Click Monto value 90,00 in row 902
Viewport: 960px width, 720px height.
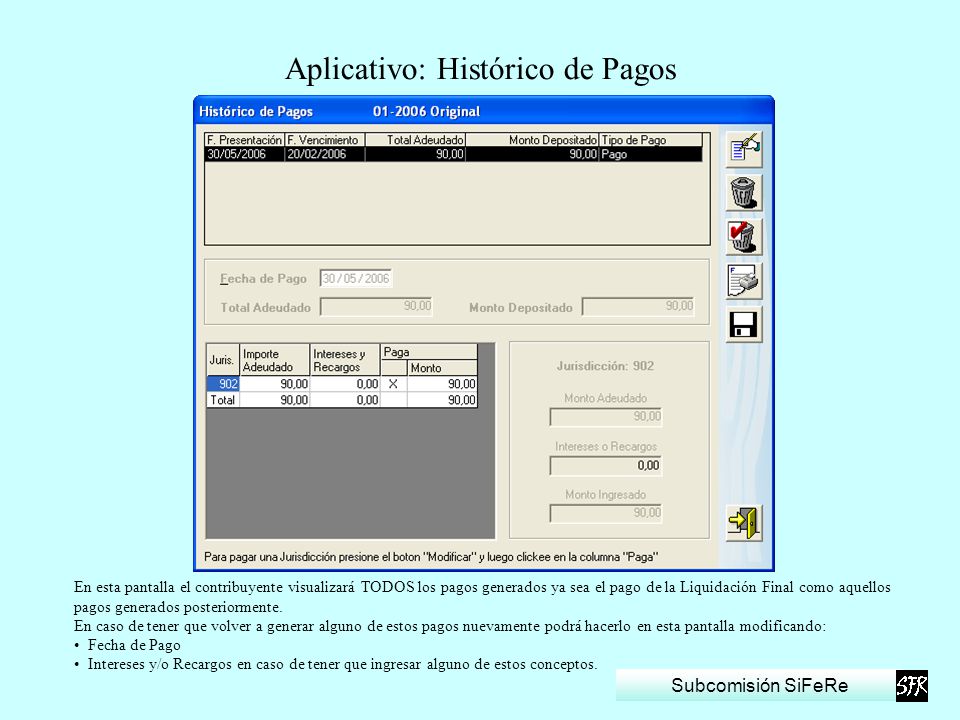[x=442, y=384]
